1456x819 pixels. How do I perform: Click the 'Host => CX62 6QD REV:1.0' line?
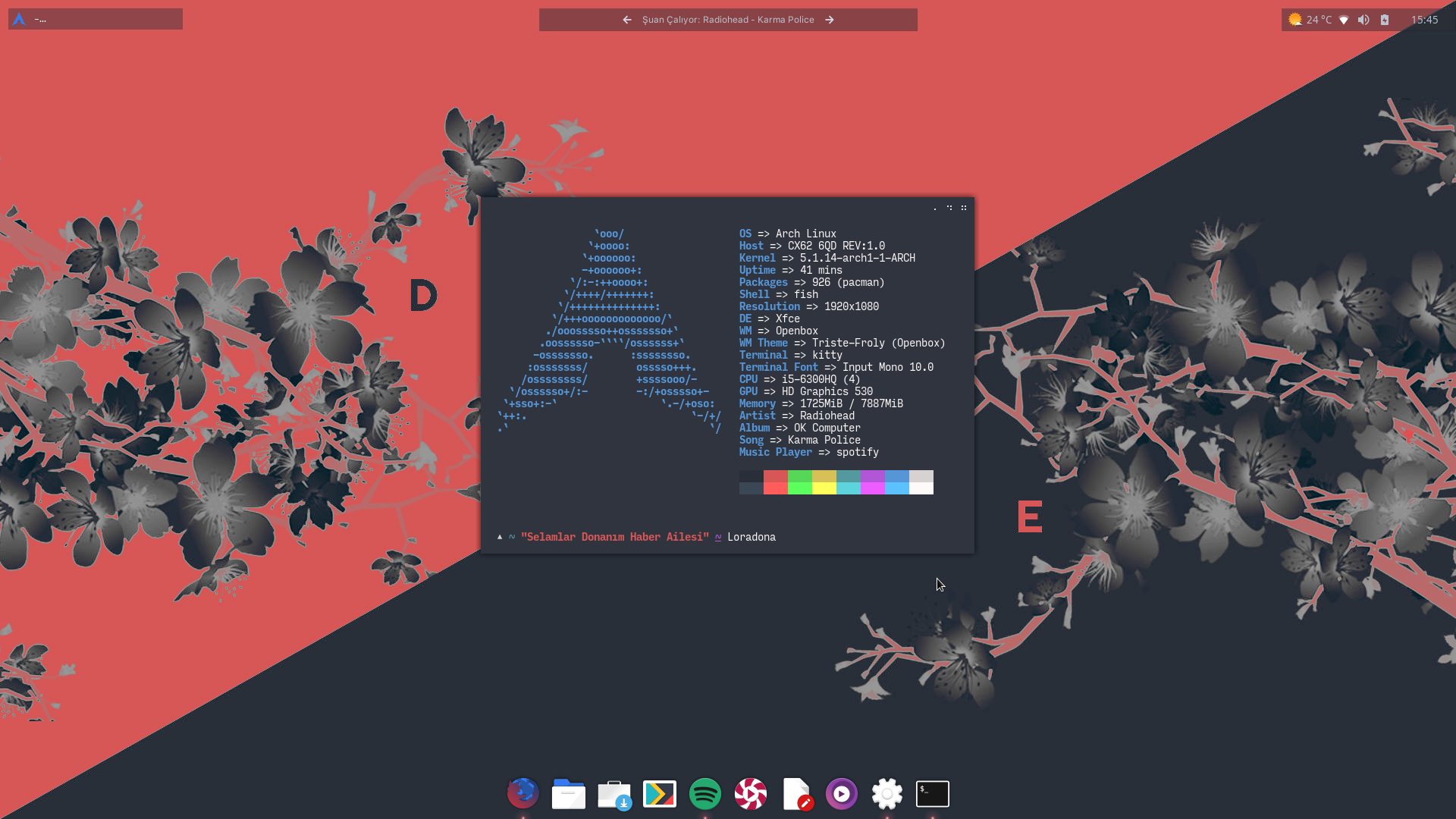[x=812, y=246]
